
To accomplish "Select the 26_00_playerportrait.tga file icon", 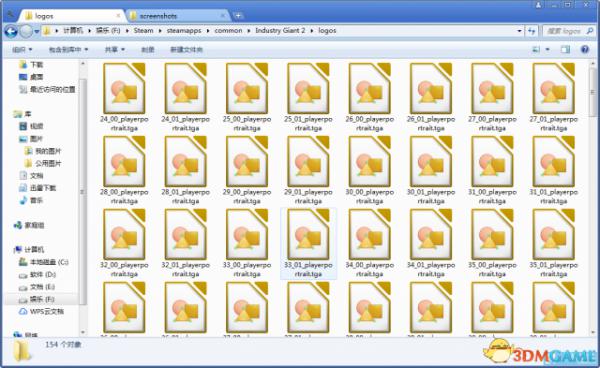I will pos(370,89).
